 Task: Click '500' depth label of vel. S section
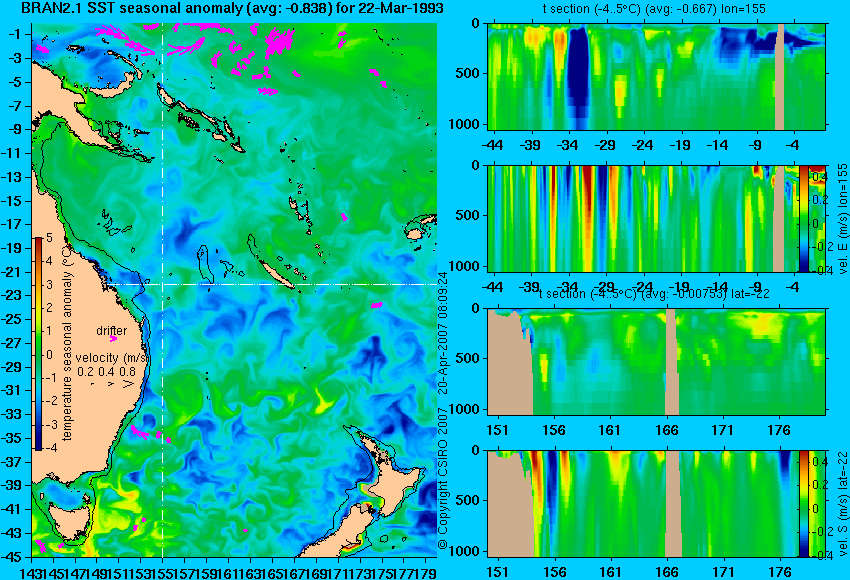coord(467,500)
